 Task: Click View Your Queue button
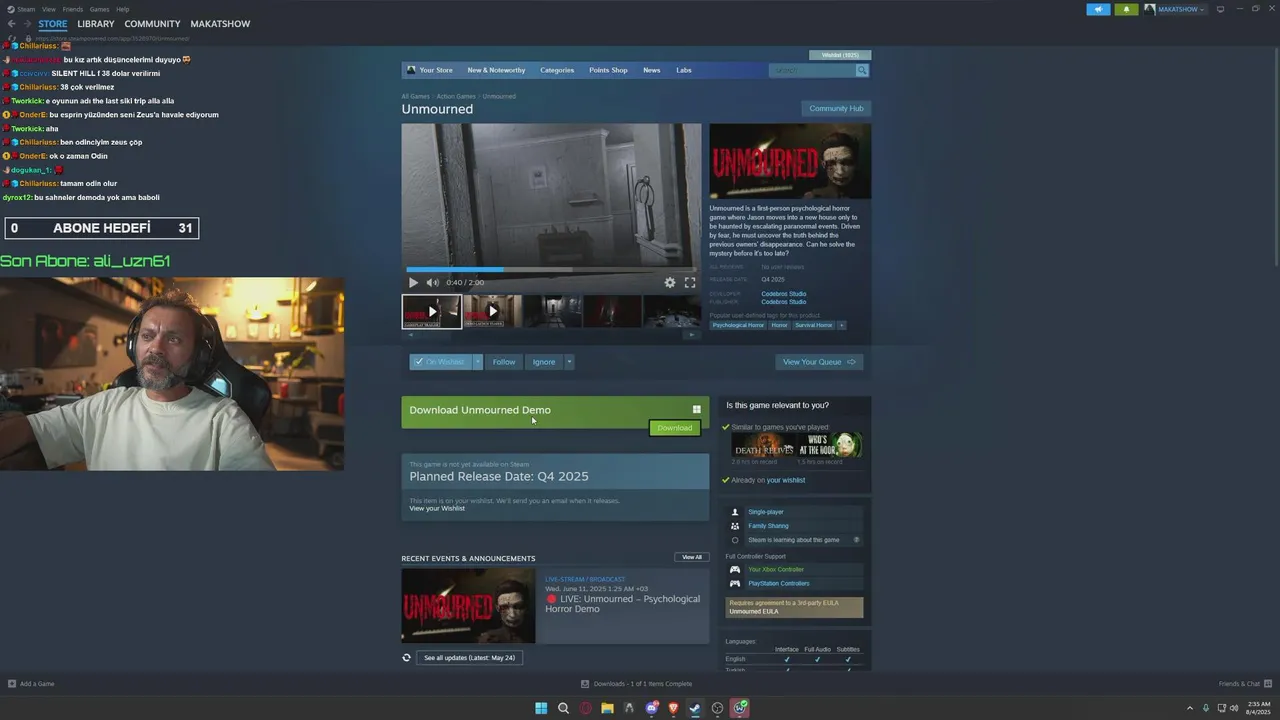(819, 362)
